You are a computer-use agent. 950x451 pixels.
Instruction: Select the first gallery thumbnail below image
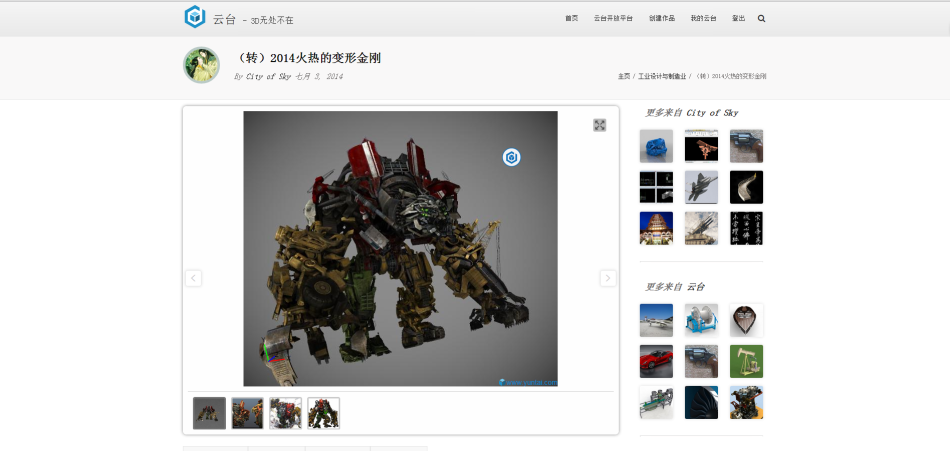coord(209,413)
